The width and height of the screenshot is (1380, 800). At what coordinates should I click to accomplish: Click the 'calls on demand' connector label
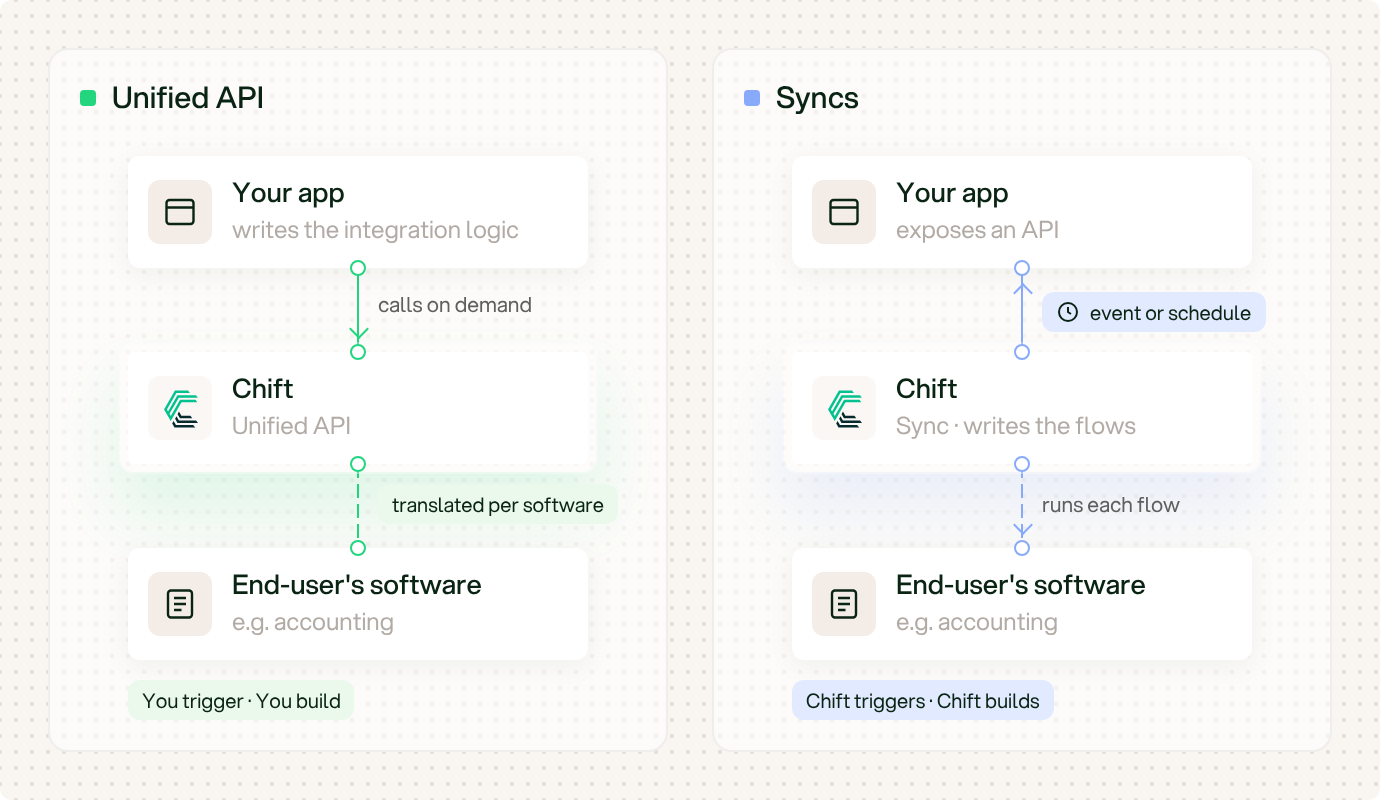455,305
